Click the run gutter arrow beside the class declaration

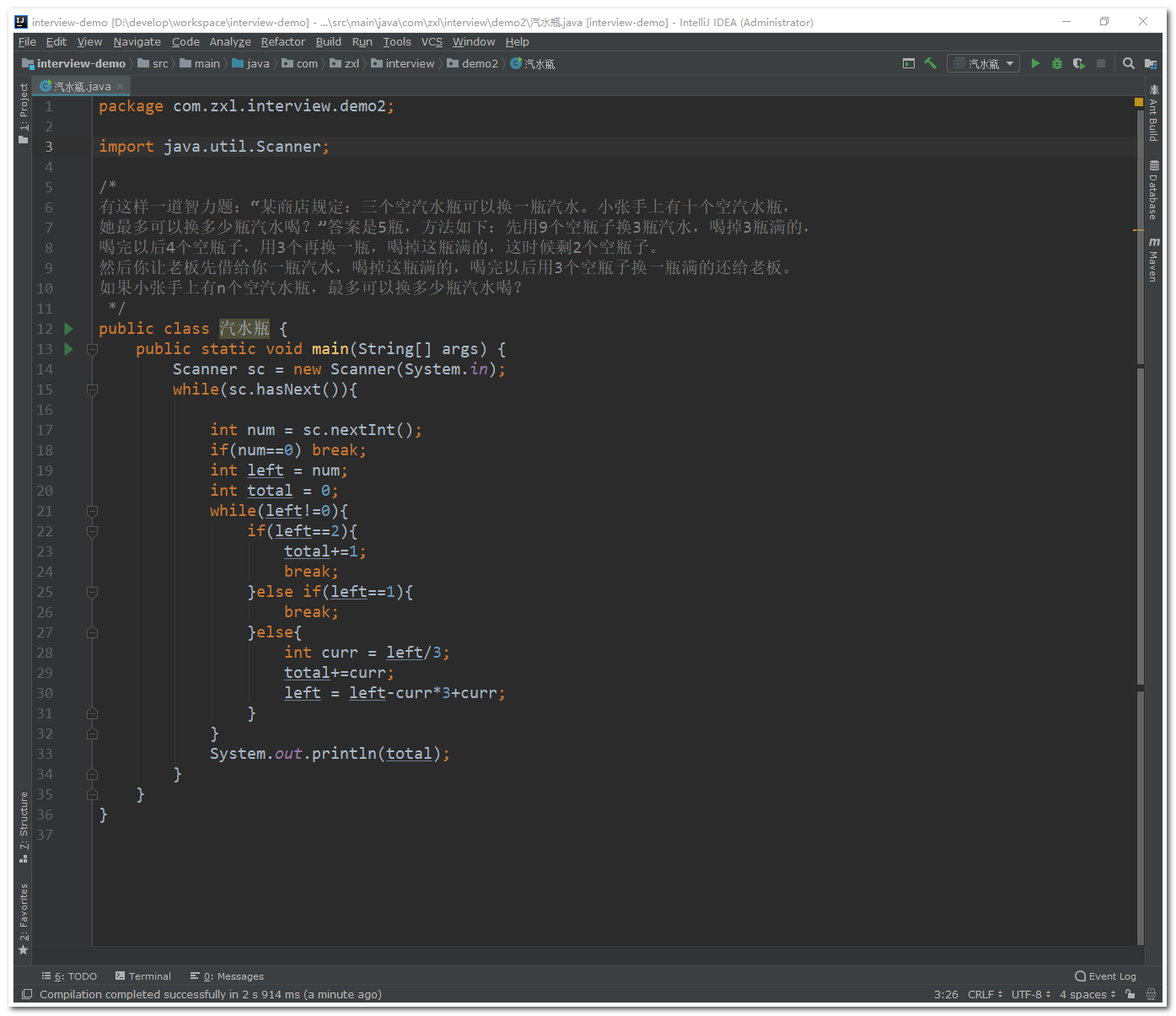(x=69, y=329)
